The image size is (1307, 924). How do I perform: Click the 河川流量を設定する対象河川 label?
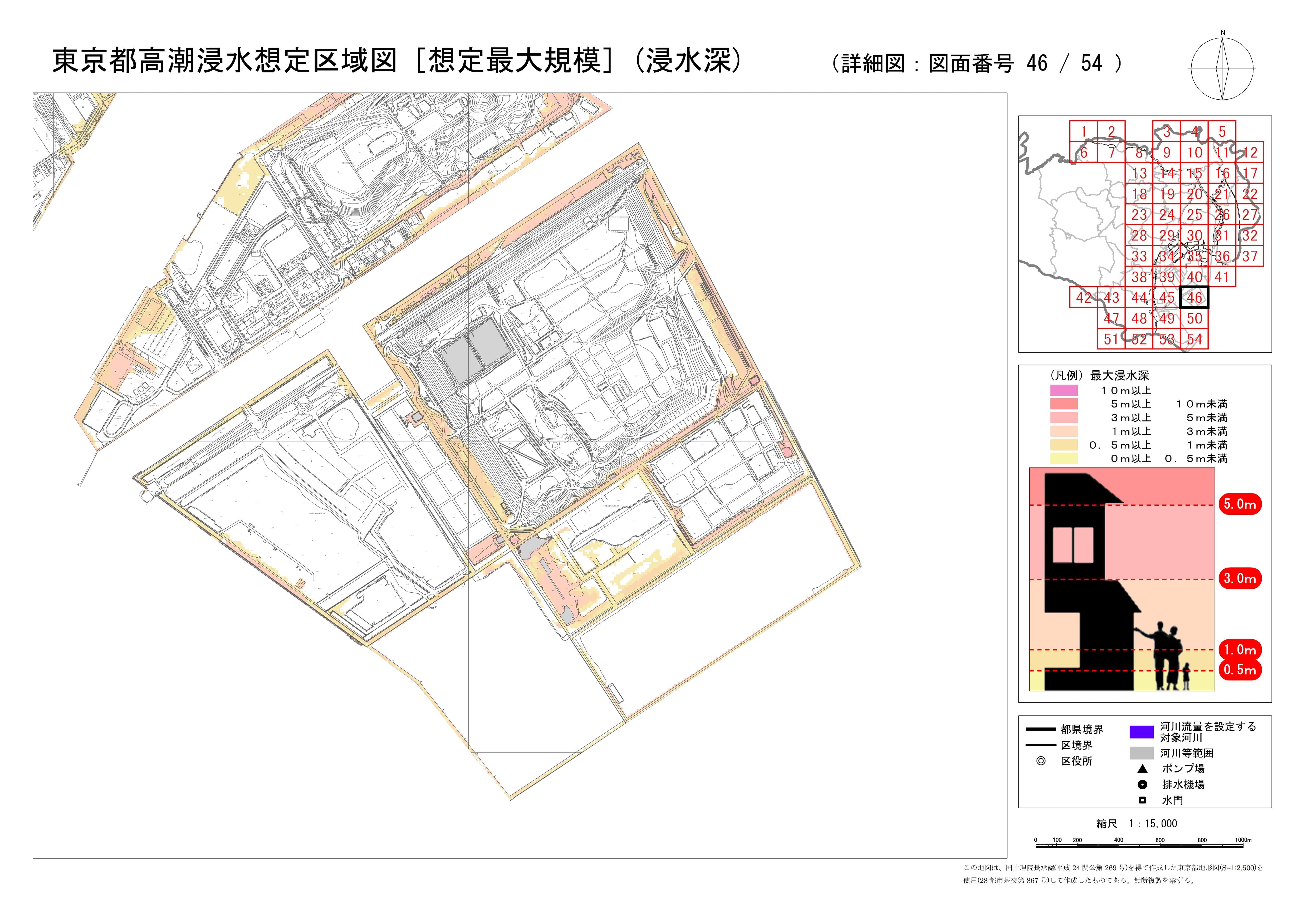pyautogui.click(x=1208, y=732)
